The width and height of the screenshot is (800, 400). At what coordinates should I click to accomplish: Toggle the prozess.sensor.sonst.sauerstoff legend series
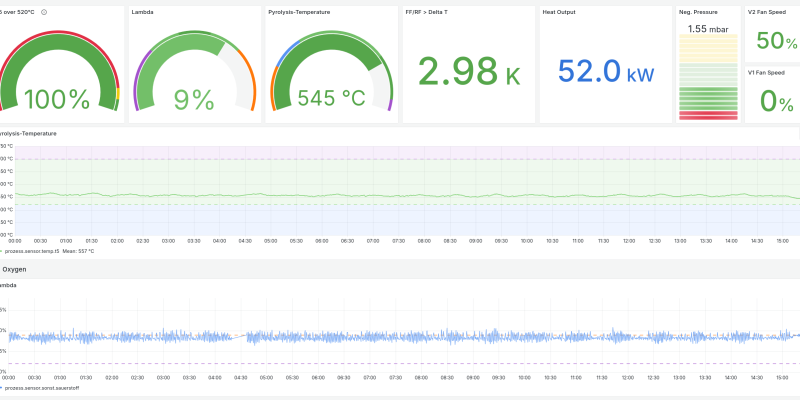(58, 386)
